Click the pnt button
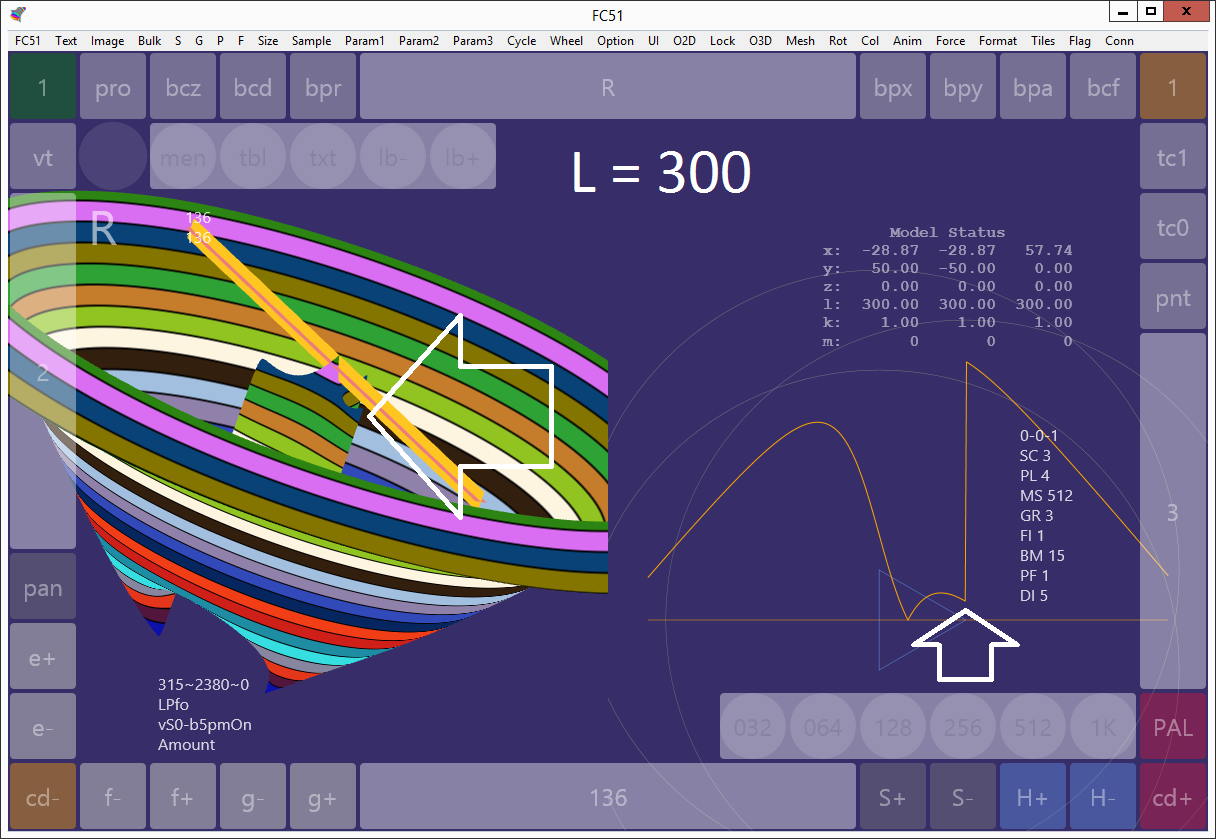The height and width of the screenshot is (839, 1216). 1173,297
